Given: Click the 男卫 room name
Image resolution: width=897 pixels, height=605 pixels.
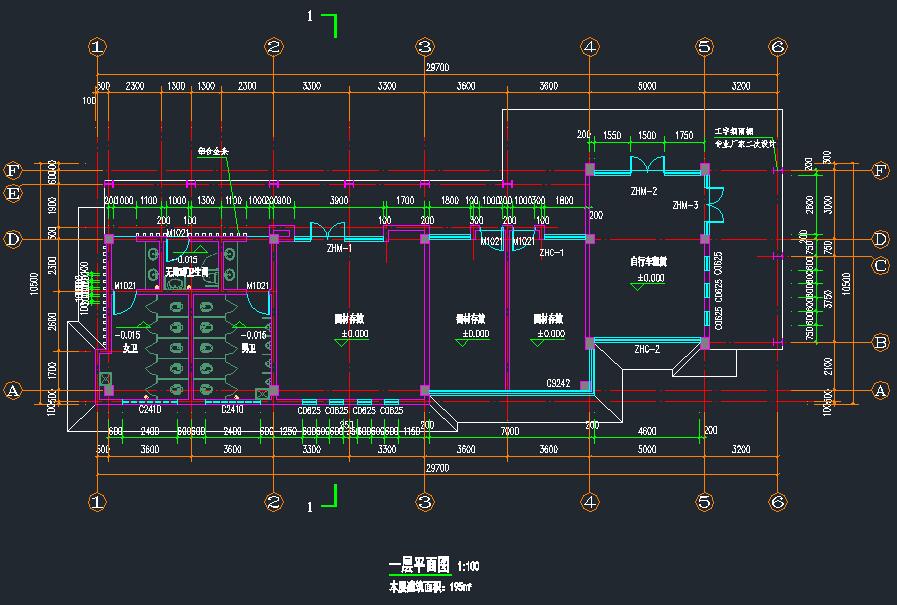Looking at the screenshot, I should [248, 348].
